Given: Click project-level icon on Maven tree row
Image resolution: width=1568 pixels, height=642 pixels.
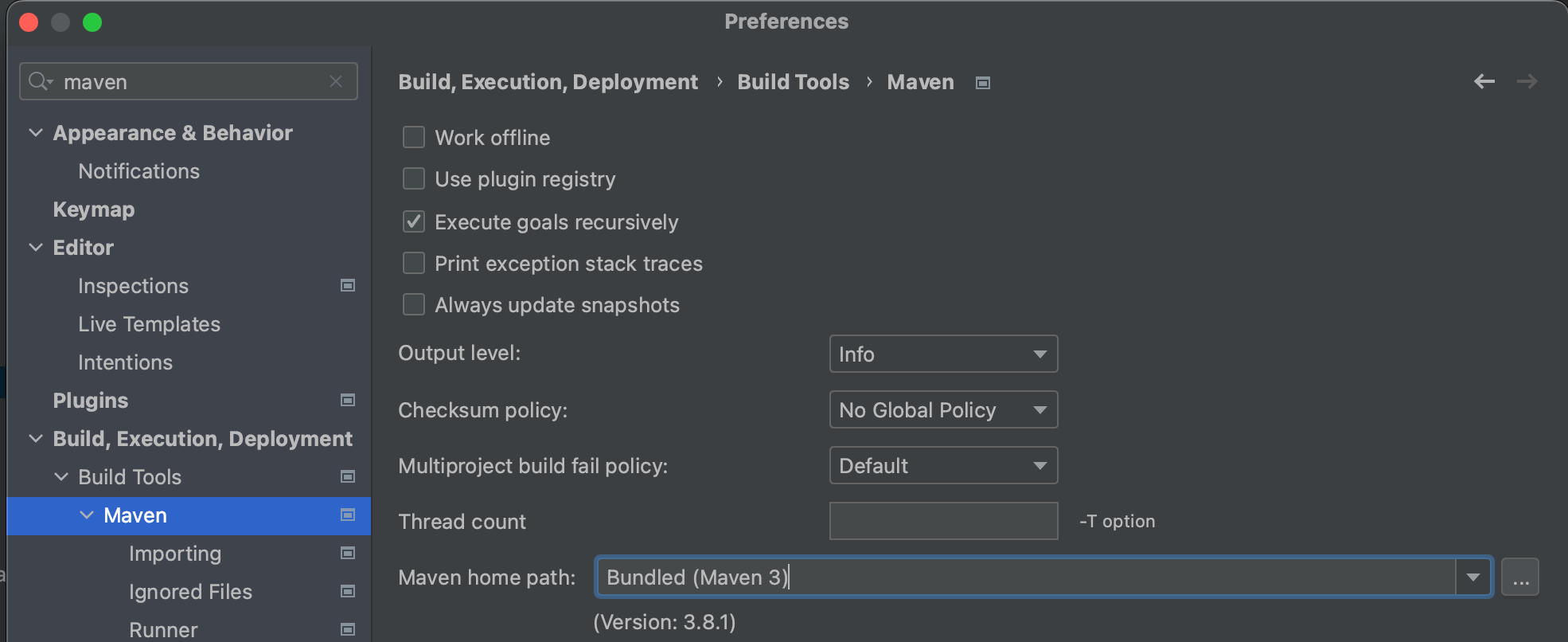Looking at the screenshot, I should (x=348, y=515).
